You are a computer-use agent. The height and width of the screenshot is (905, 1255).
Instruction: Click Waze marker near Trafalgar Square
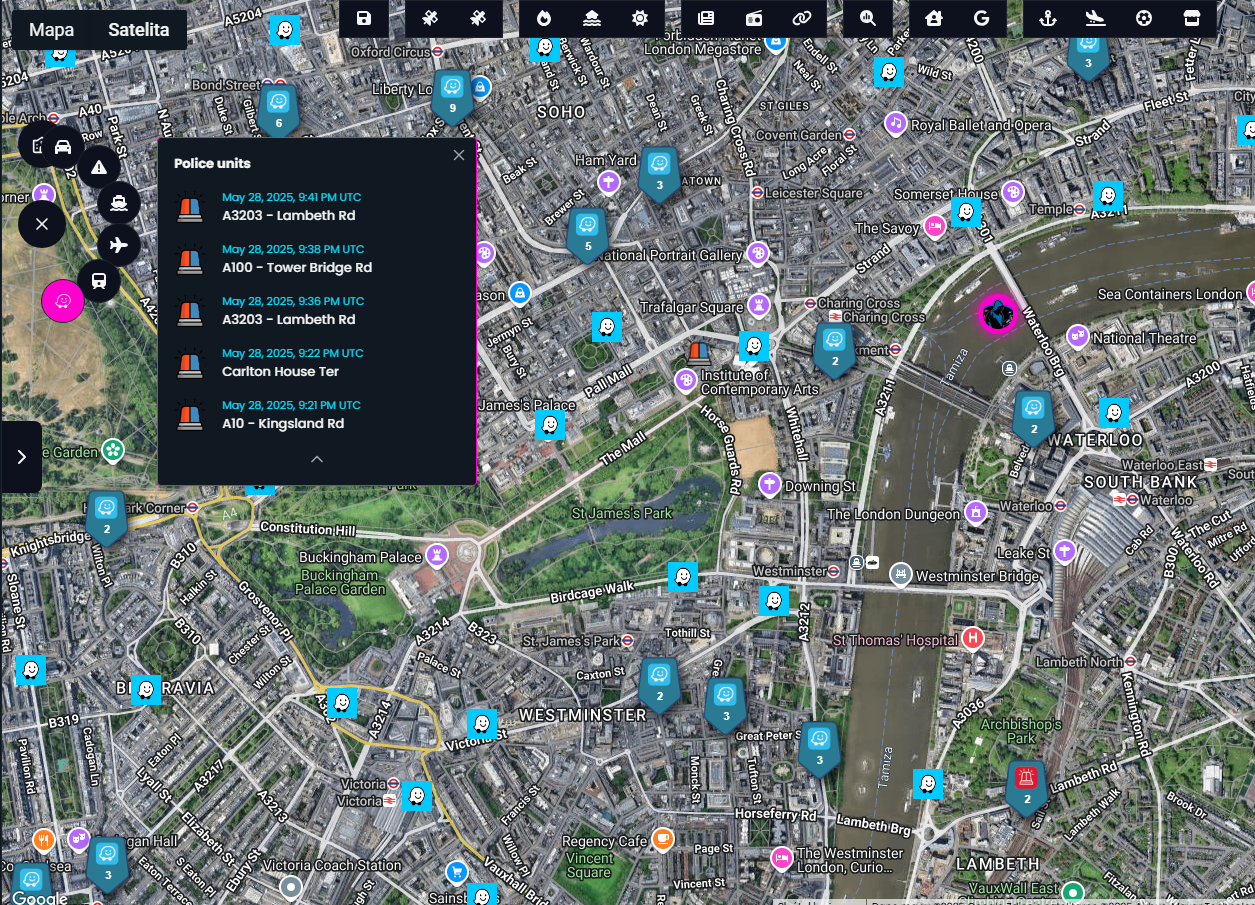point(754,346)
